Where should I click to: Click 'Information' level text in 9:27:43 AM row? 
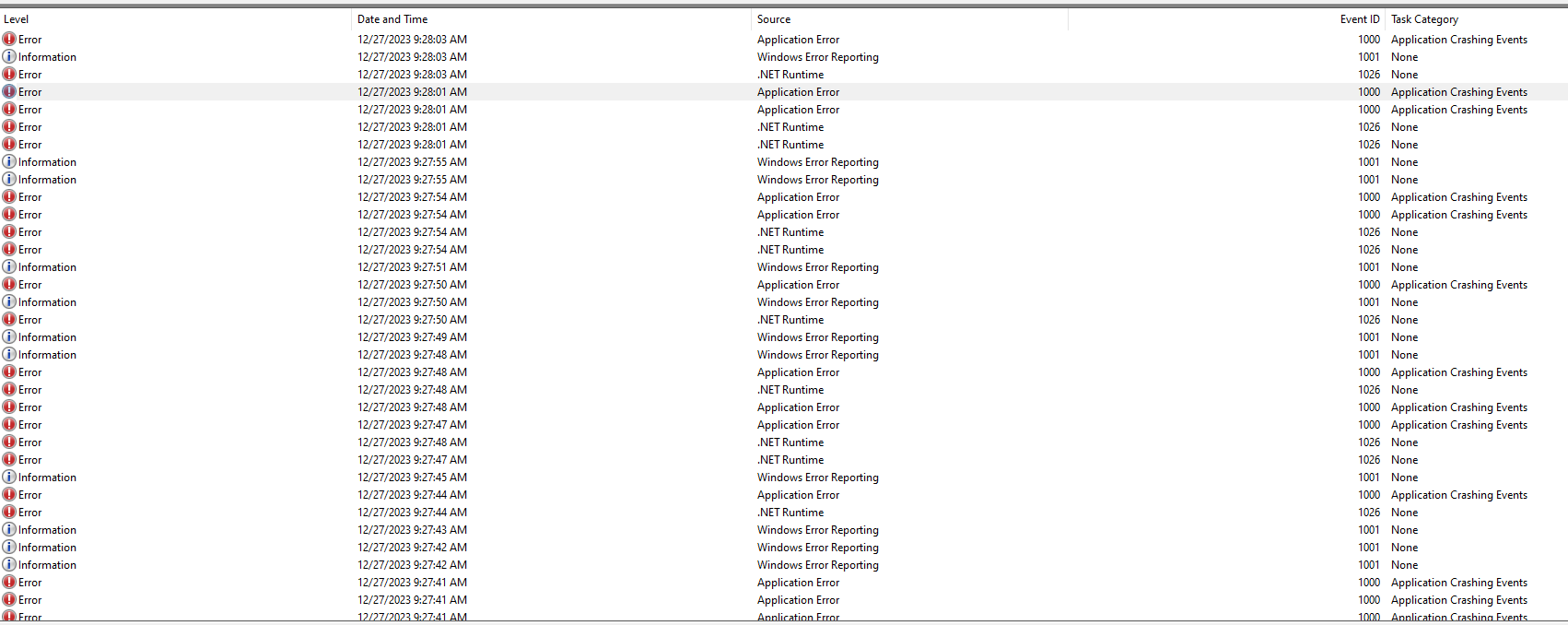tap(47, 530)
